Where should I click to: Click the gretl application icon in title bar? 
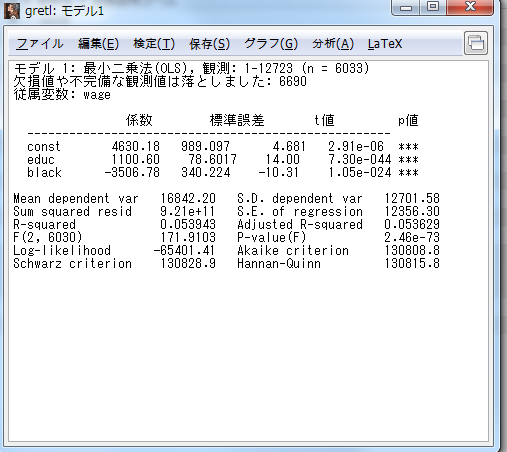pos(12,11)
